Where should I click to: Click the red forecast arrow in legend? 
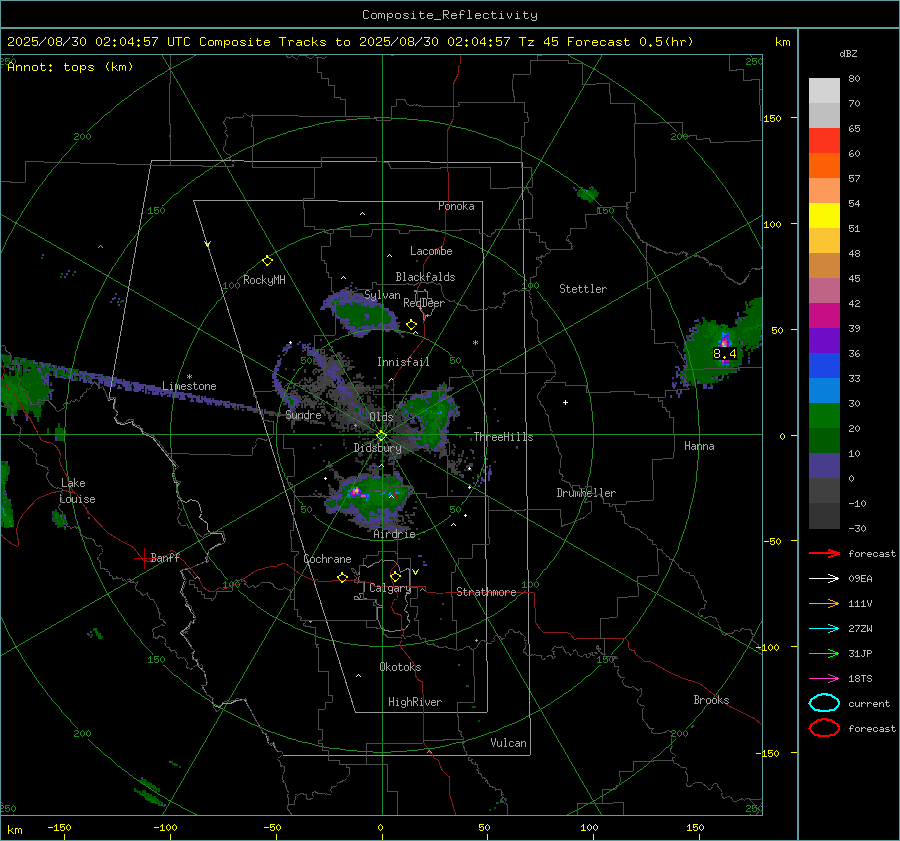(x=824, y=553)
